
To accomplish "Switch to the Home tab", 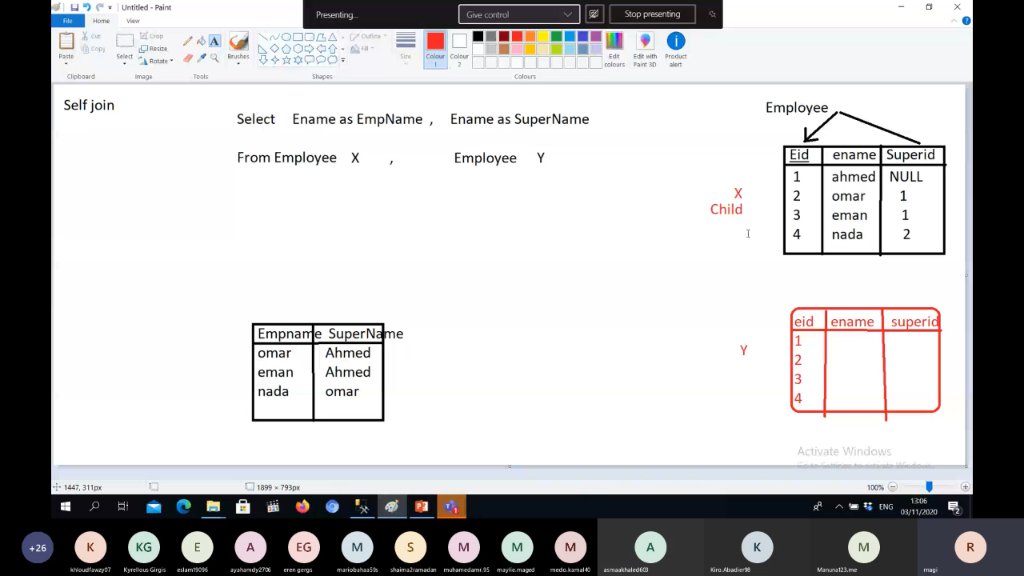I will click(x=101, y=21).
